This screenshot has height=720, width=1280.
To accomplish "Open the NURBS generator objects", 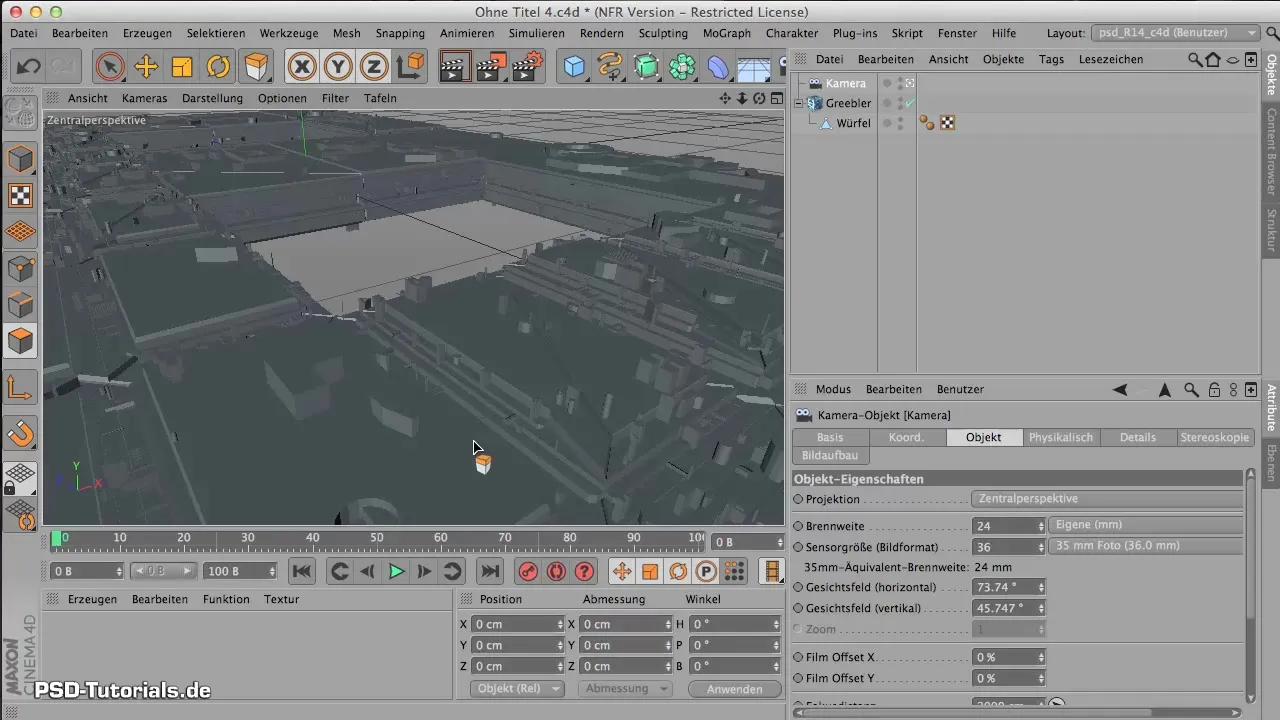I will (647, 67).
